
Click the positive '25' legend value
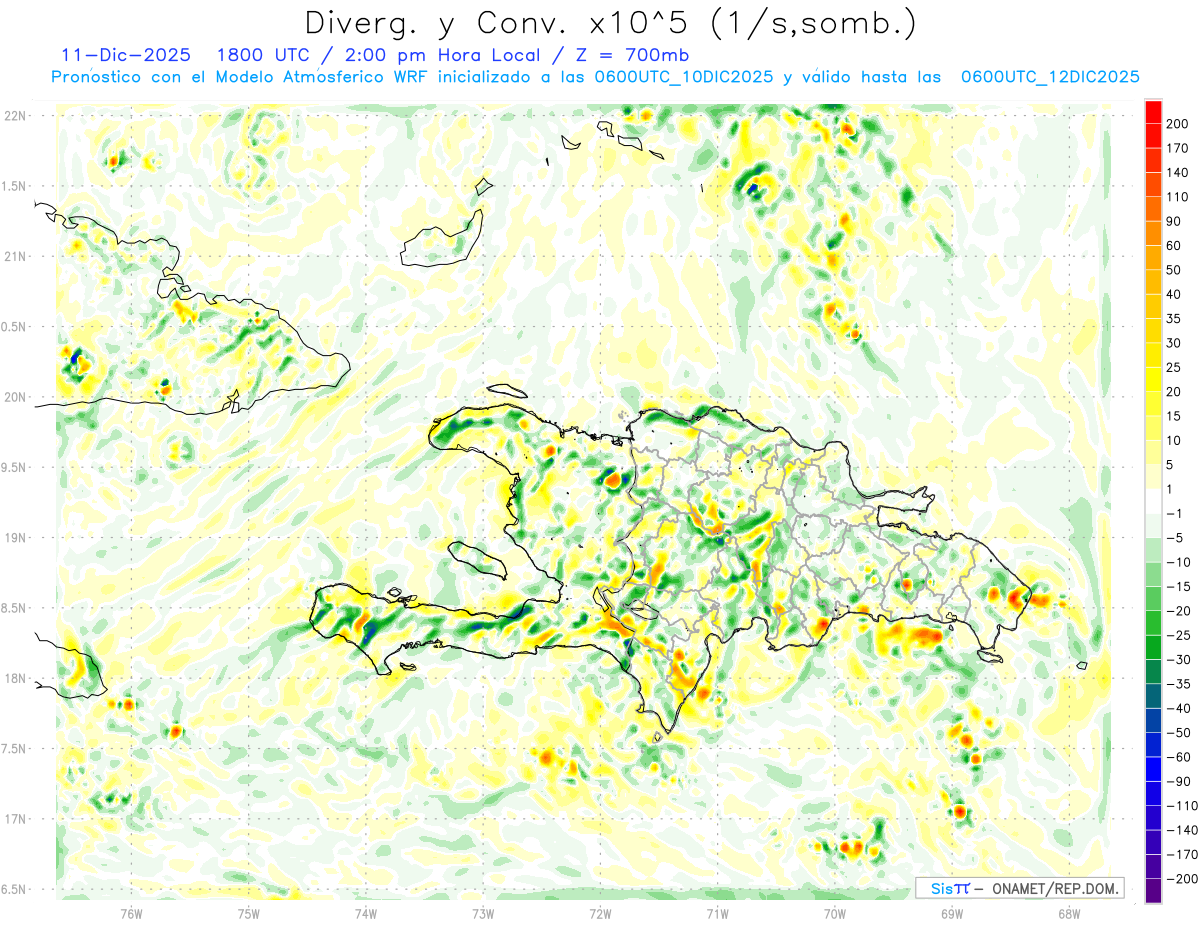[1174, 368]
